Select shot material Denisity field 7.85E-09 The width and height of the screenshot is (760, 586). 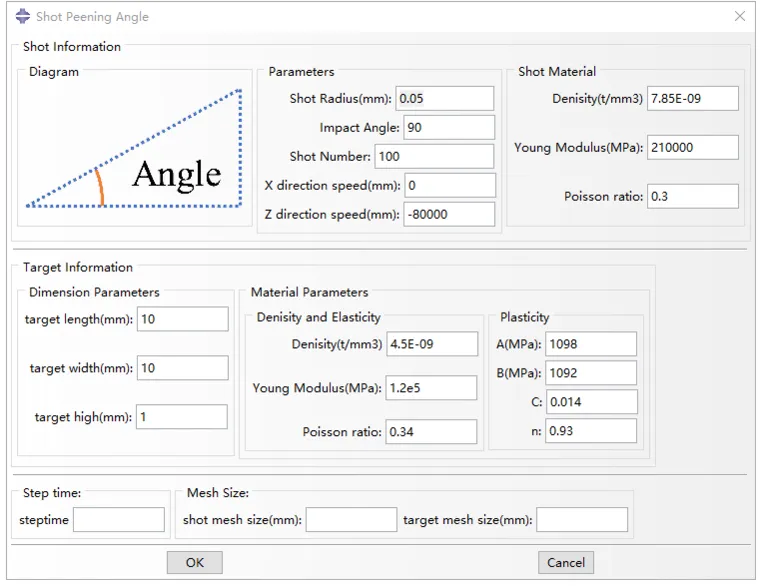click(x=693, y=98)
